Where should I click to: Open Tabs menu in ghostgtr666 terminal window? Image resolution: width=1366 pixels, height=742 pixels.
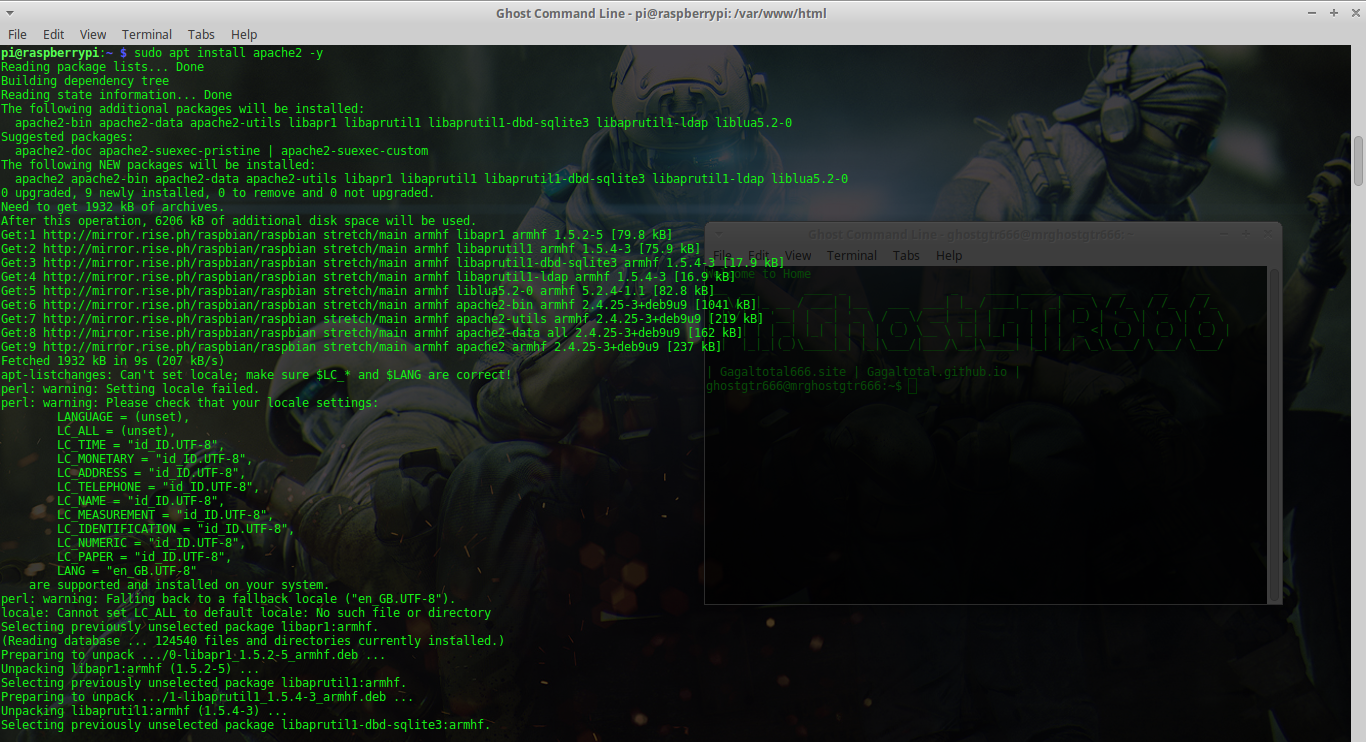(x=906, y=255)
